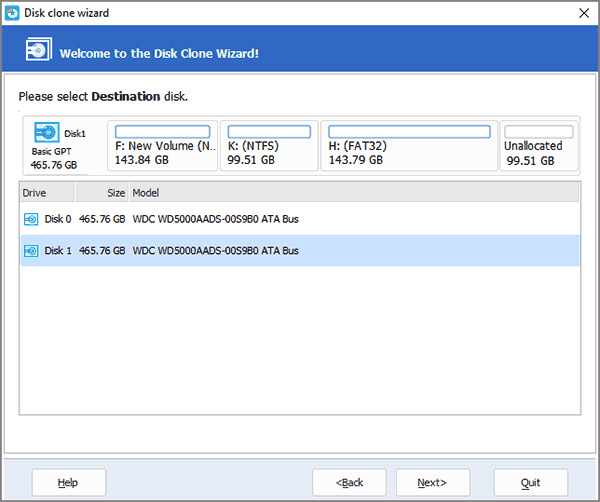The width and height of the screenshot is (600, 502).
Task: Click the disk clone icon in the blue banner
Action: [39, 49]
